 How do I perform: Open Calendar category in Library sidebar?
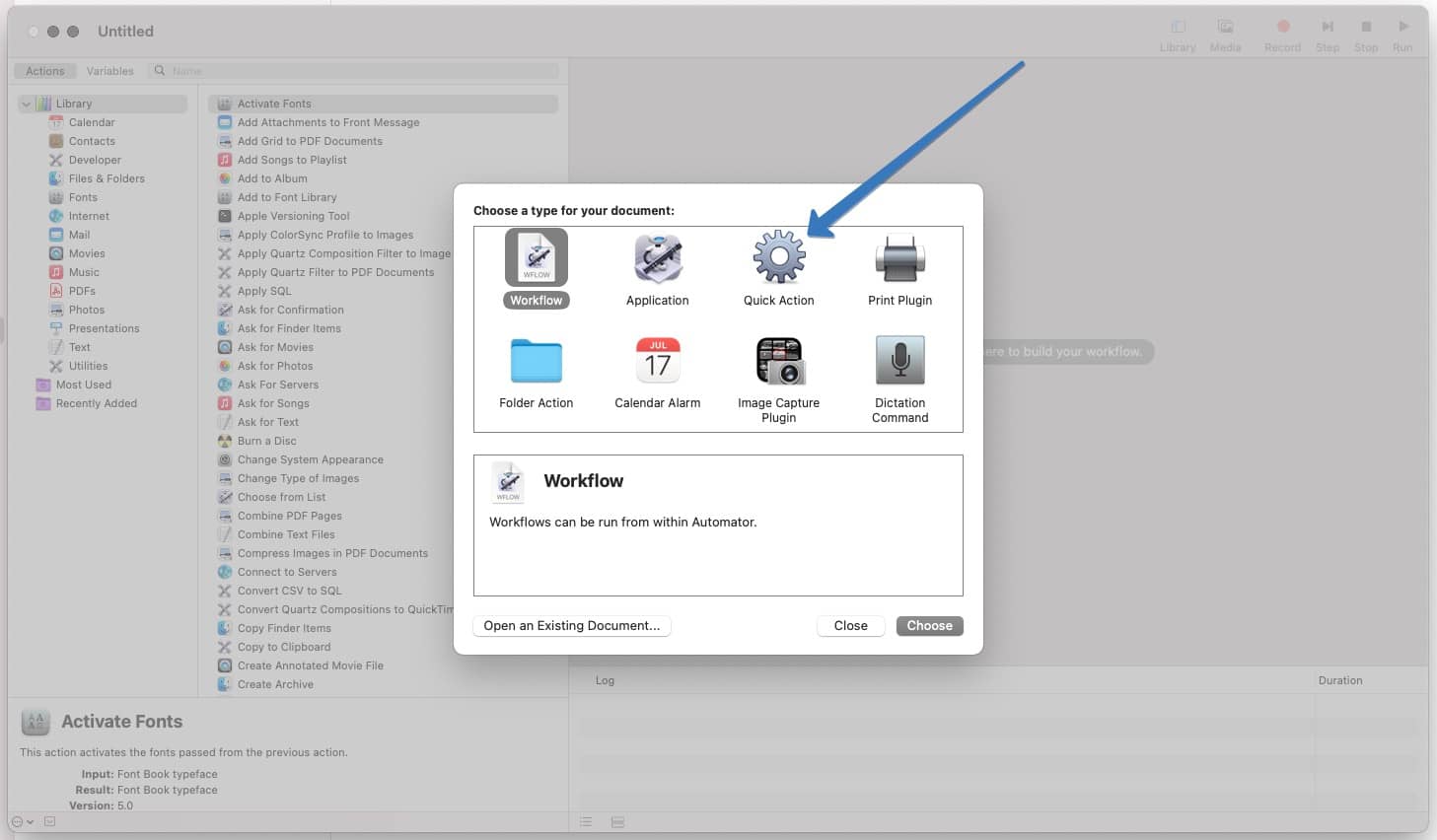click(92, 122)
